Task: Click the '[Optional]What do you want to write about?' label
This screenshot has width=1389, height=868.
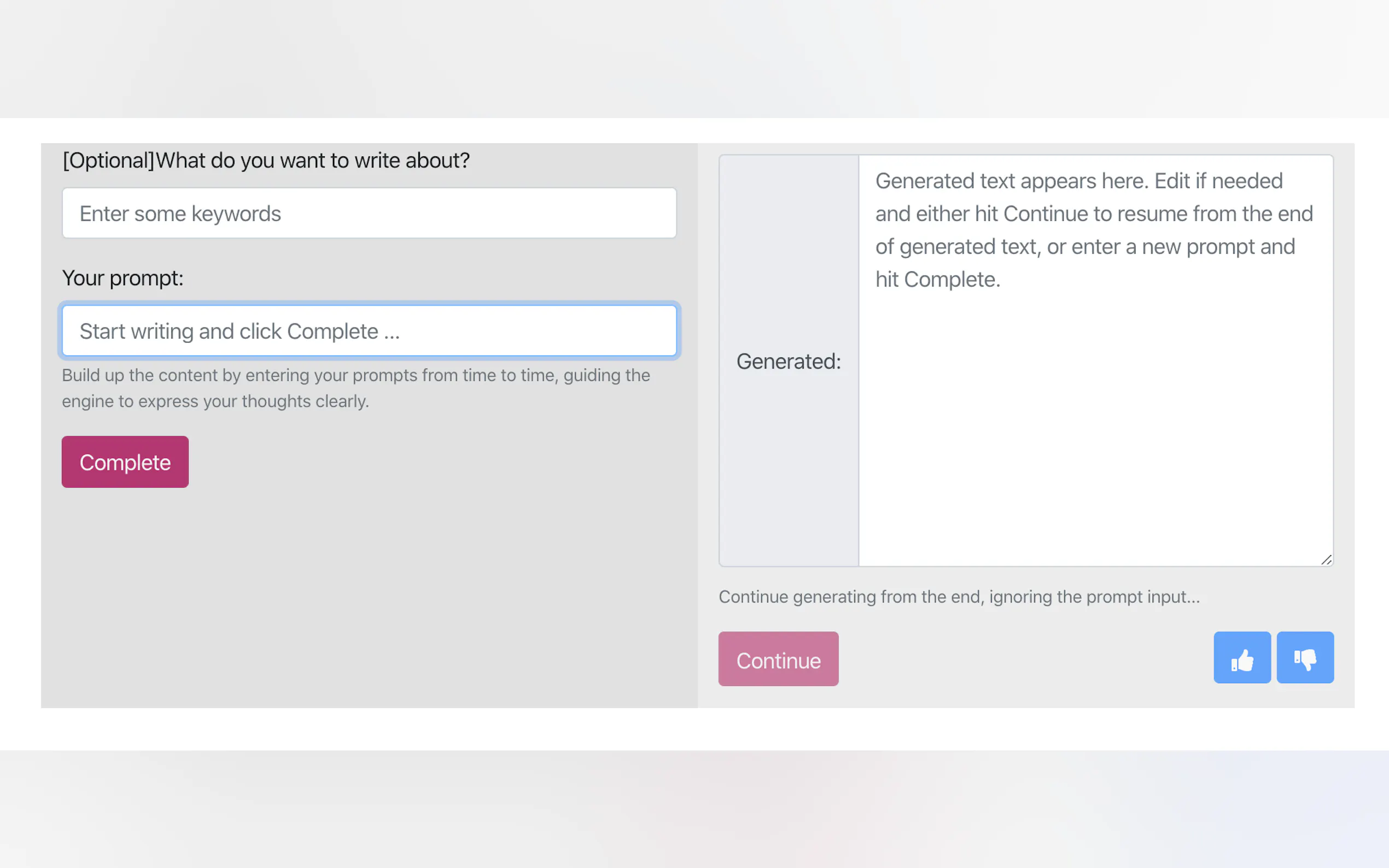Action: tap(266, 161)
